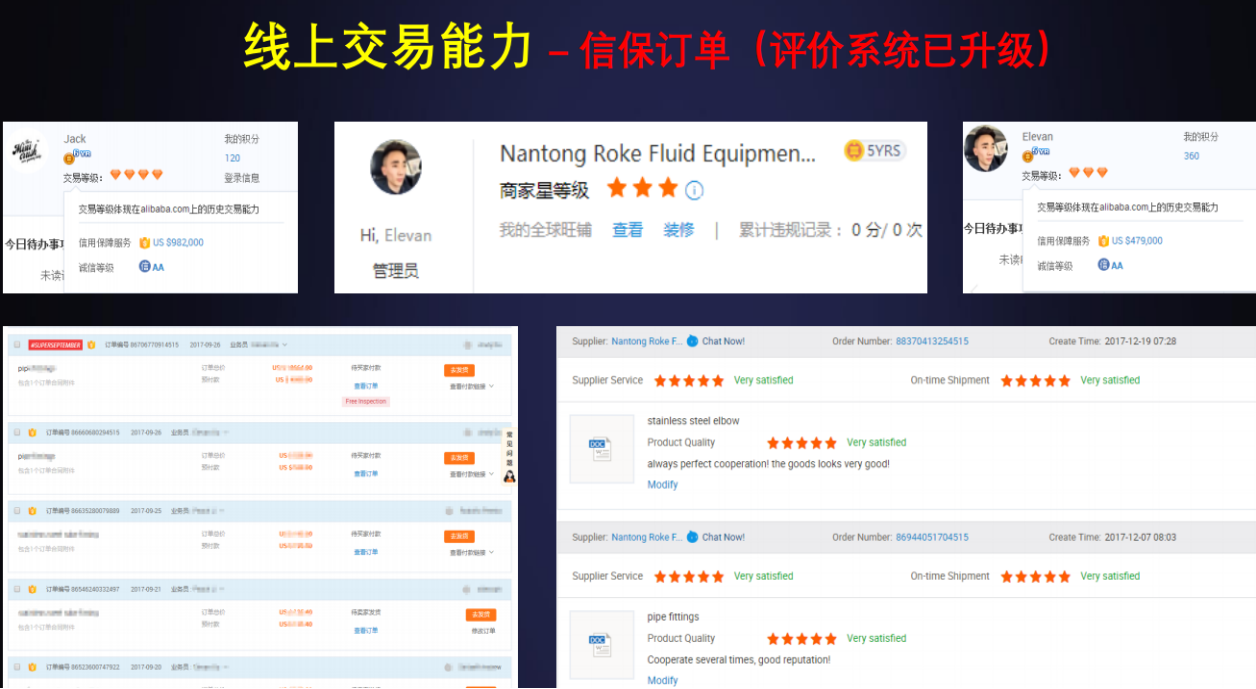1256x689 pixels.
Task: Open the 查看 link for 我的全球旺铺
Action: point(628,230)
